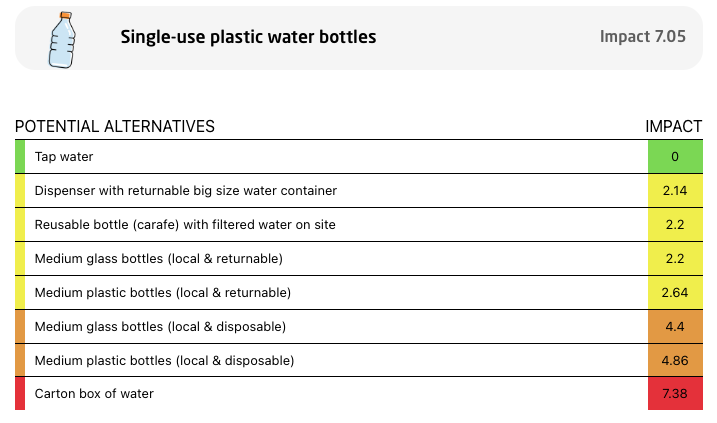Image resolution: width=717 pixels, height=423 pixels.
Task: Open the Carton box of water row
Action: [358, 394]
